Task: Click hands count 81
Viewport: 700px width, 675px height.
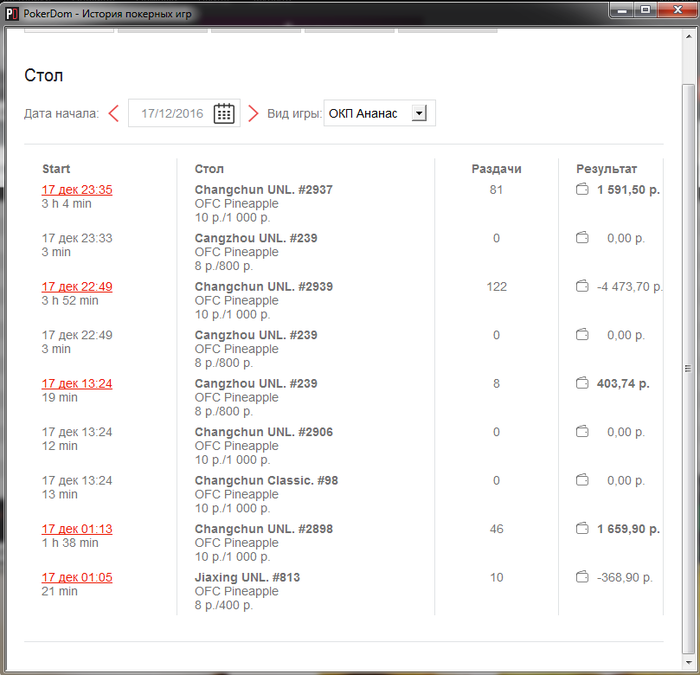Action: click(x=496, y=190)
